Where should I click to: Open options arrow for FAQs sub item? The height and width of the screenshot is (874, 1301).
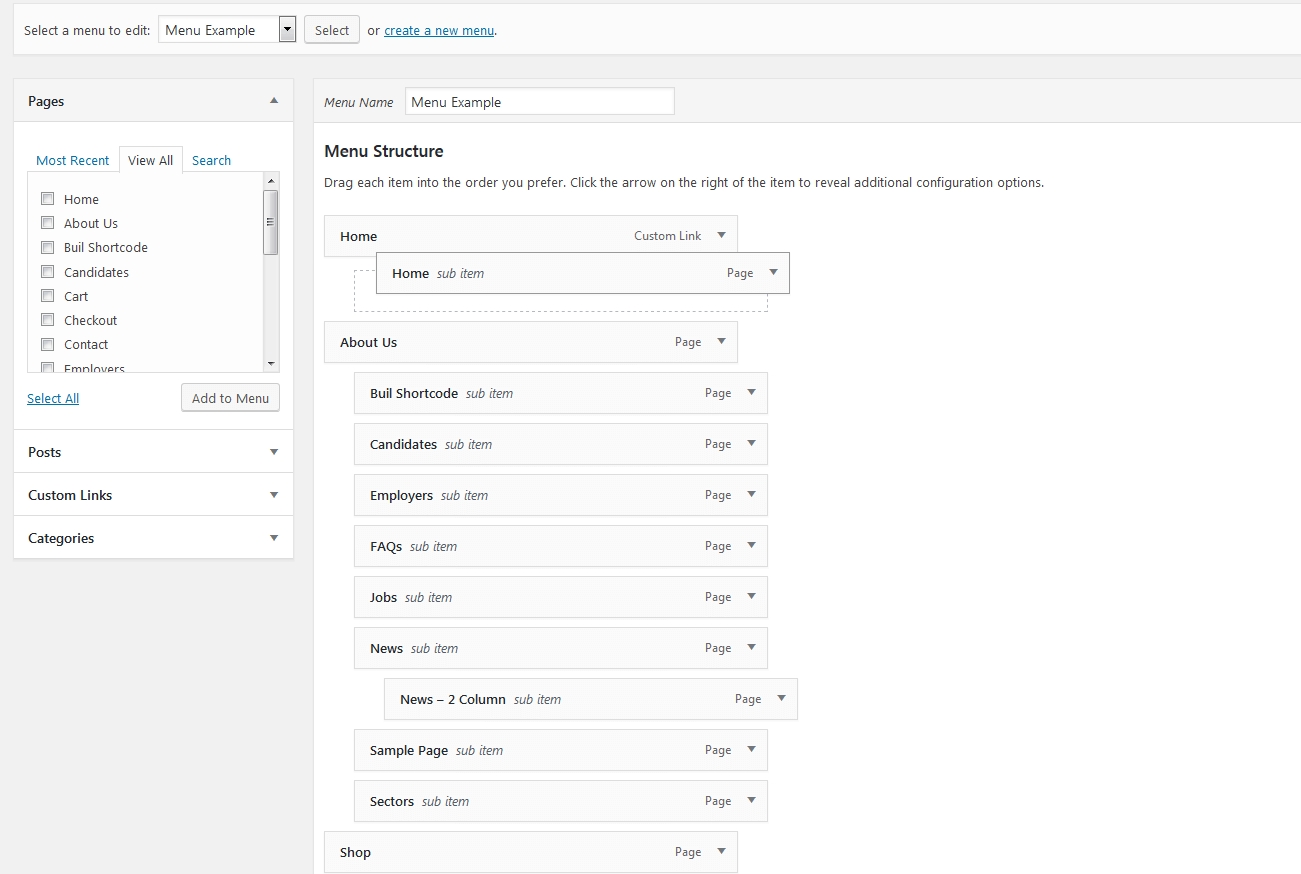(752, 546)
